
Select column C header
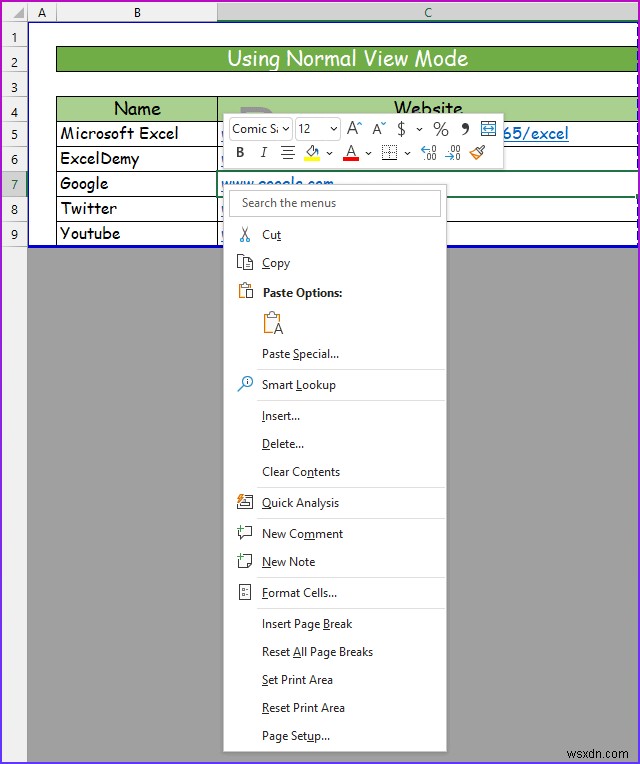tap(428, 13)
